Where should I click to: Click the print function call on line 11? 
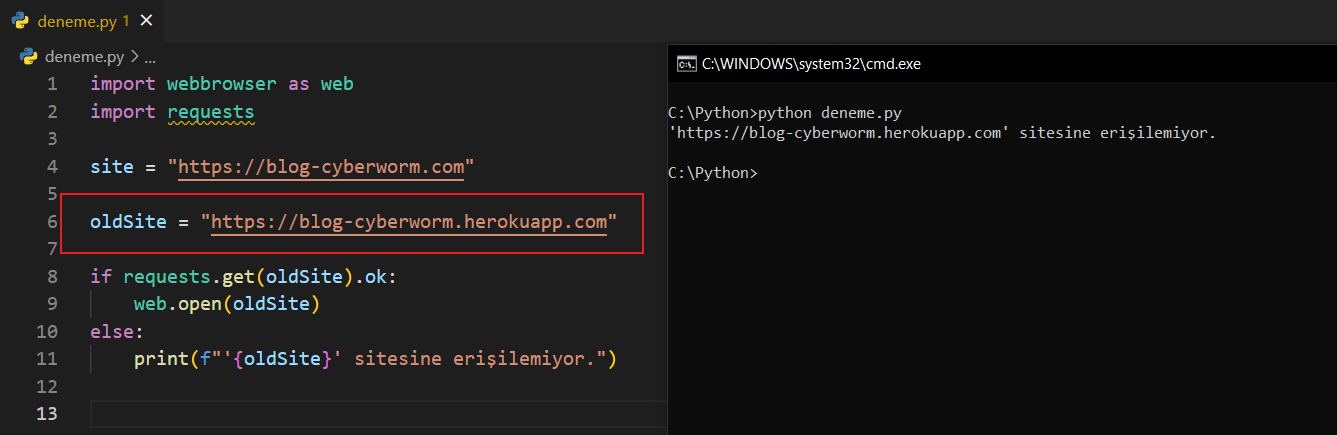coord(155,358)
